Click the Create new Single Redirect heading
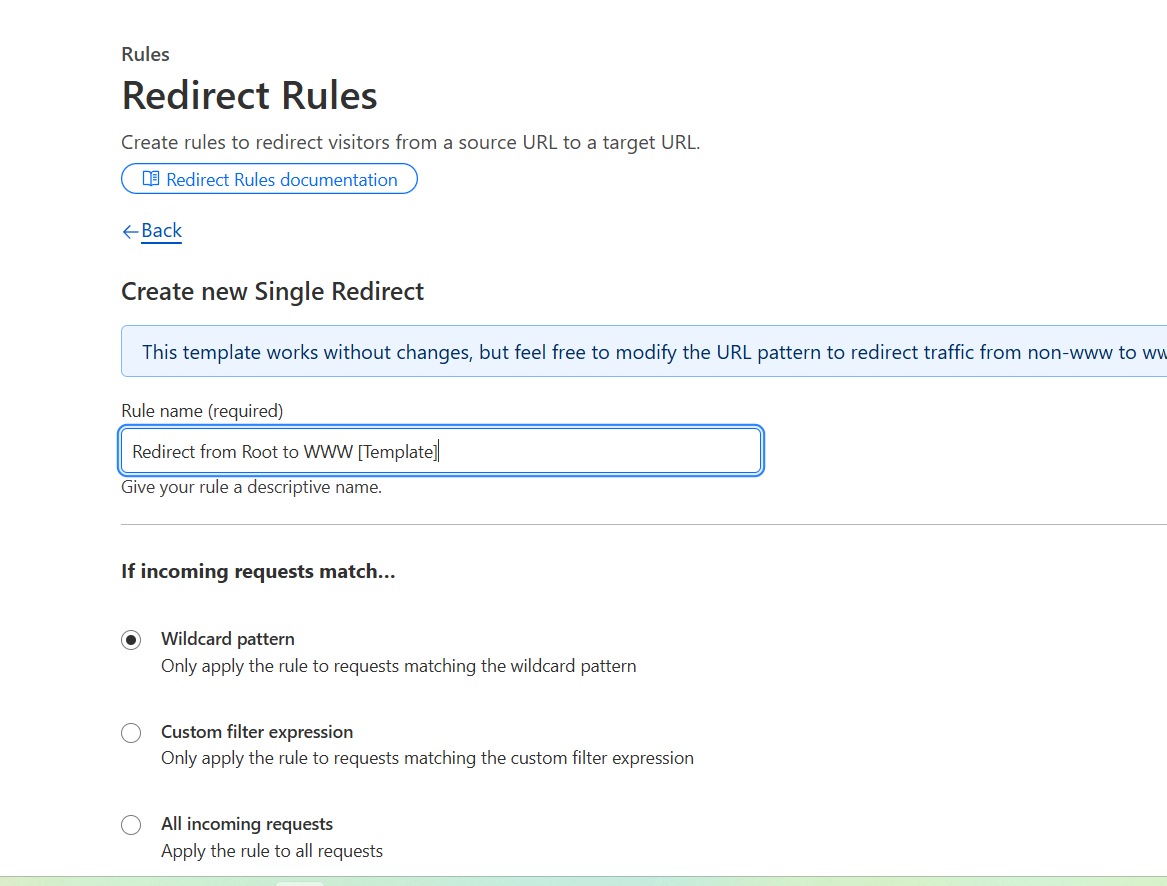1167x886 pixels. coord(272,291)
